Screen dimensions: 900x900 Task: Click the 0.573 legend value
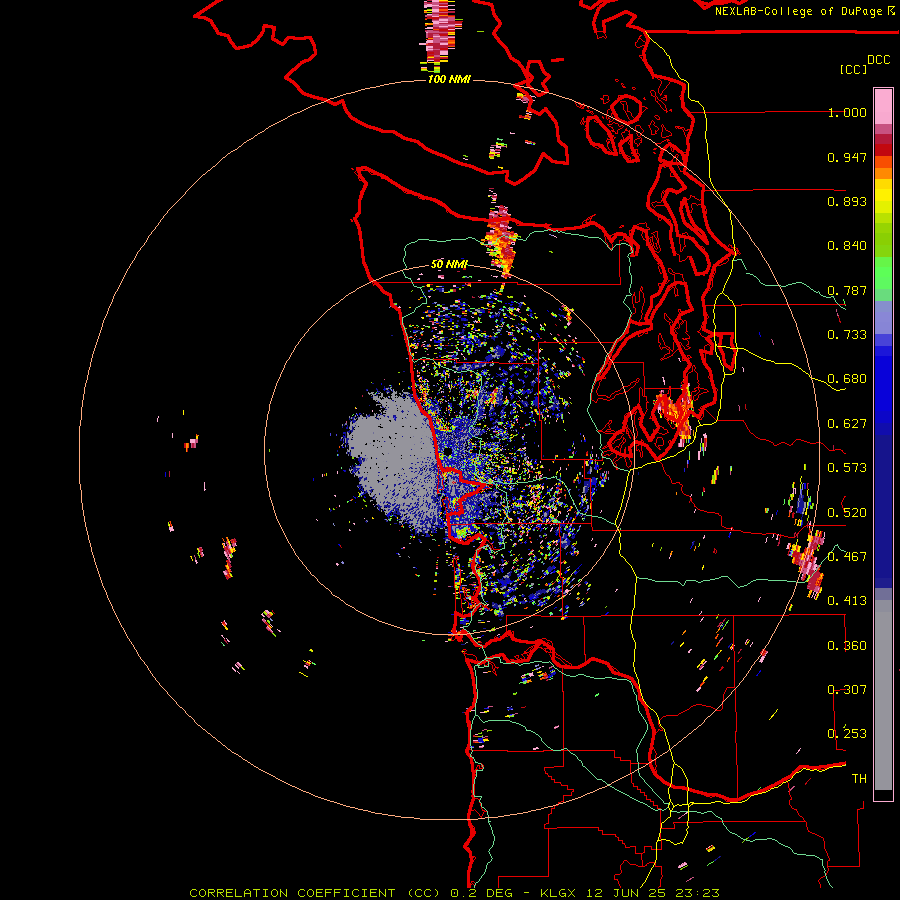pos(847,468)
